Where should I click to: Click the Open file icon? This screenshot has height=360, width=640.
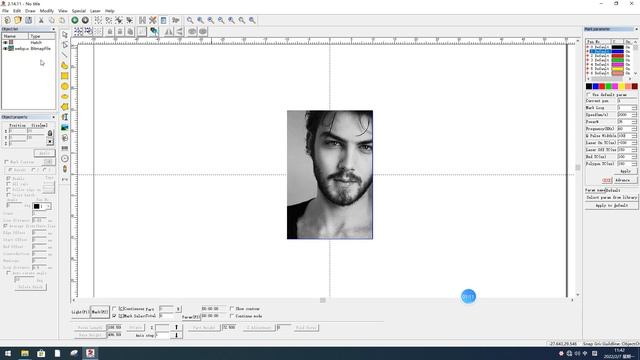coord(18,20)
